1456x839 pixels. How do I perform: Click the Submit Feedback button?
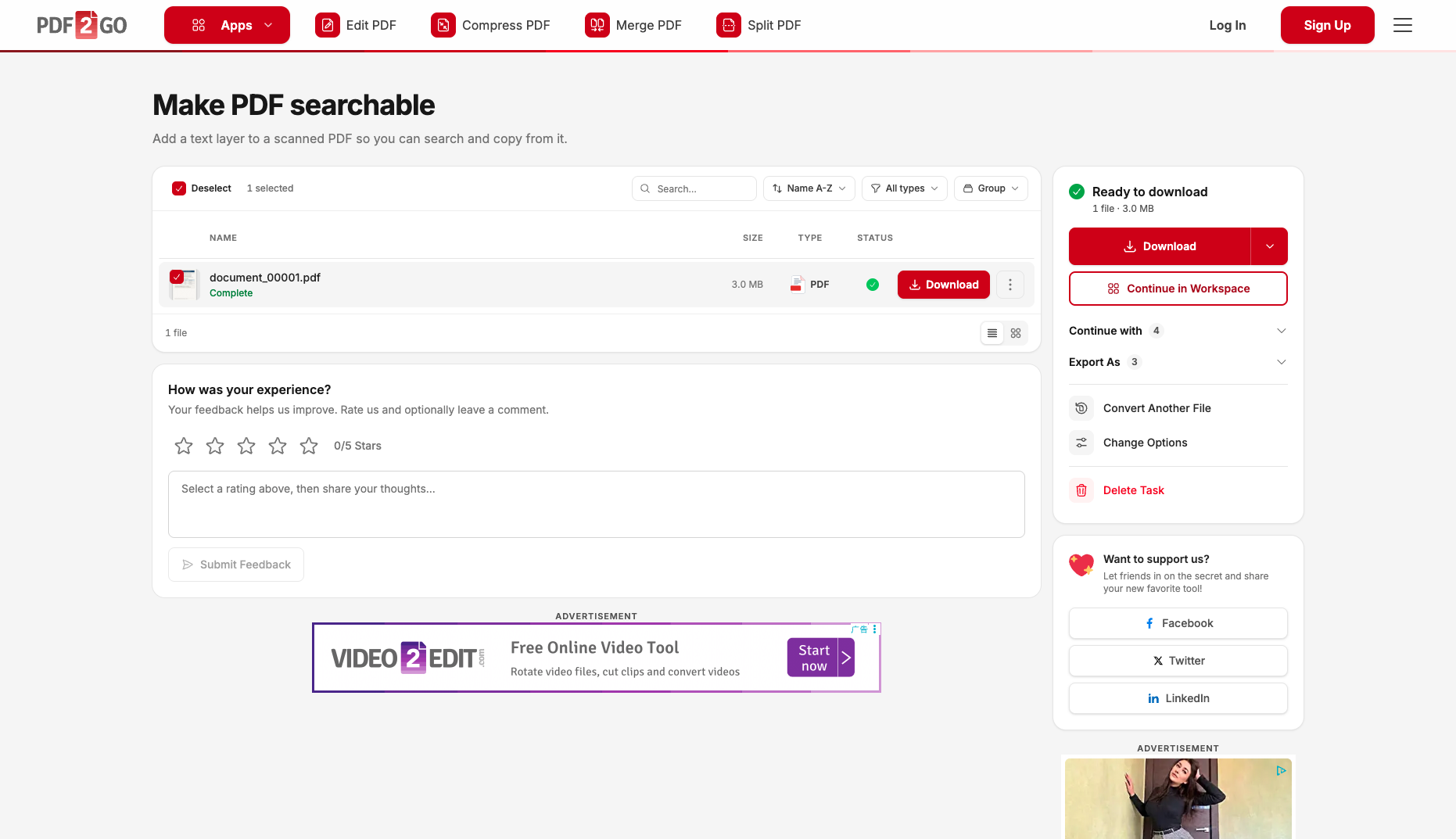pos(236,565)
